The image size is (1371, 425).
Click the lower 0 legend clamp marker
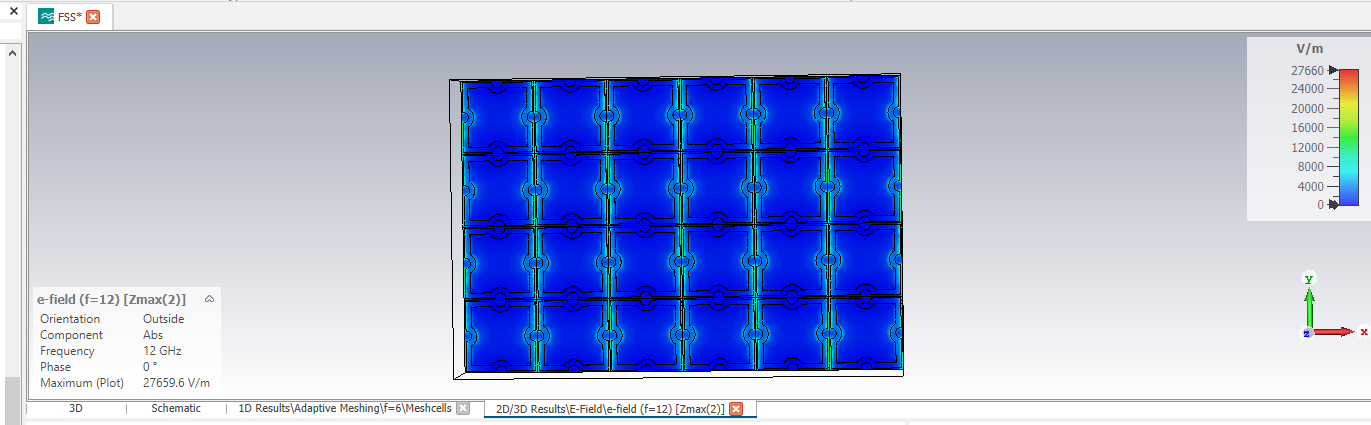tap(1333, 205)
